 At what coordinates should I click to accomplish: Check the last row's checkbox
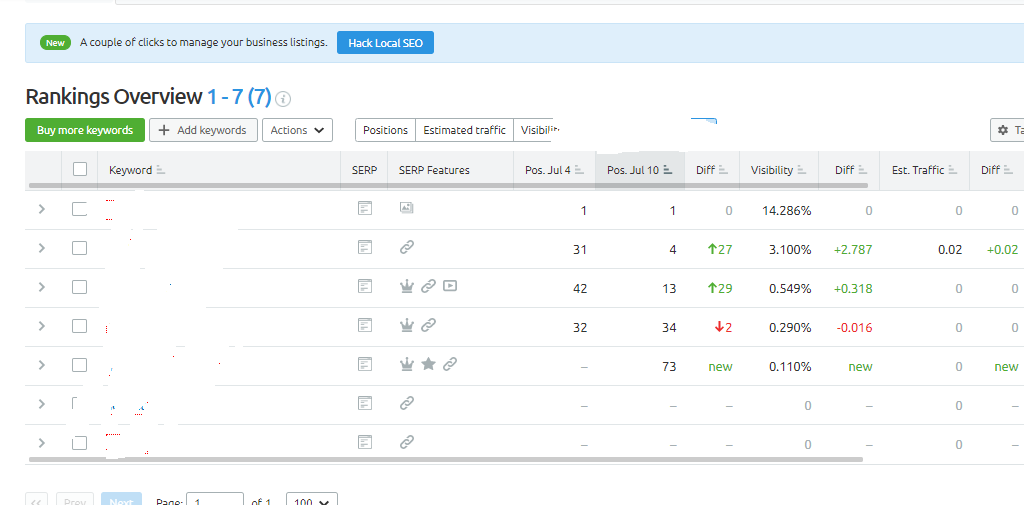tap(80, 443)
